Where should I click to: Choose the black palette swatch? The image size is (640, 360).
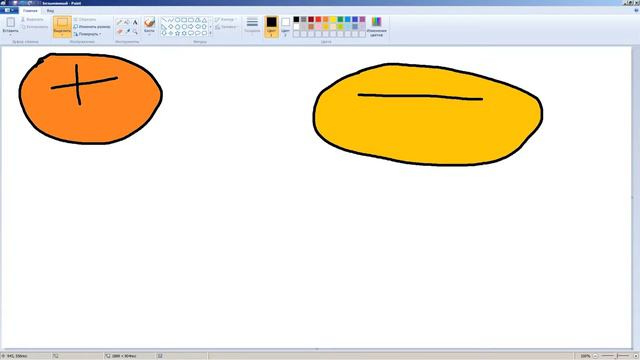coord(296,19)
